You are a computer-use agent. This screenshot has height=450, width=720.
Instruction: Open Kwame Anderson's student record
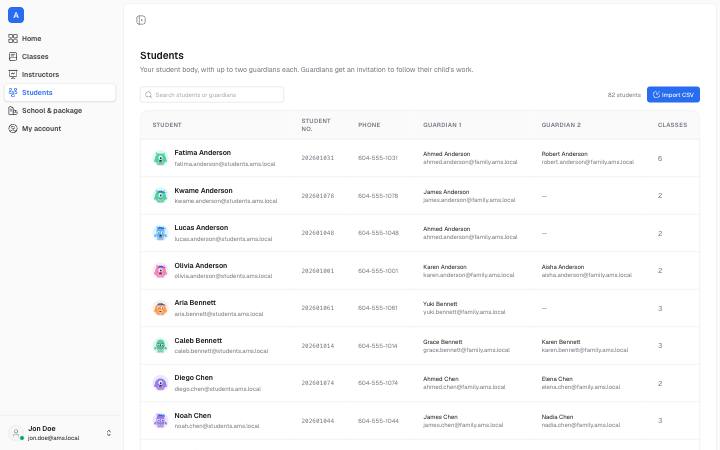coord(203,191)
